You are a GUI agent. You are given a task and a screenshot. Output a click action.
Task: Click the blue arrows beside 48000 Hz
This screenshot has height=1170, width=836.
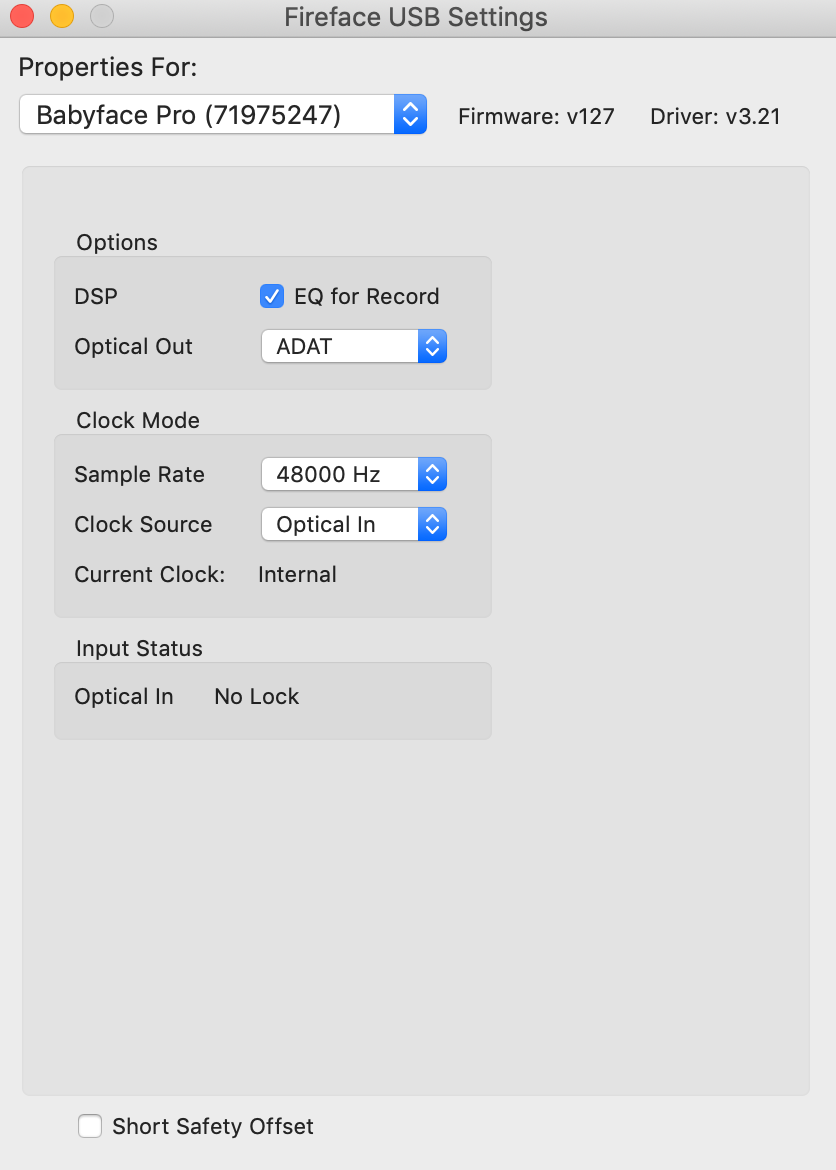coord(432,474)
